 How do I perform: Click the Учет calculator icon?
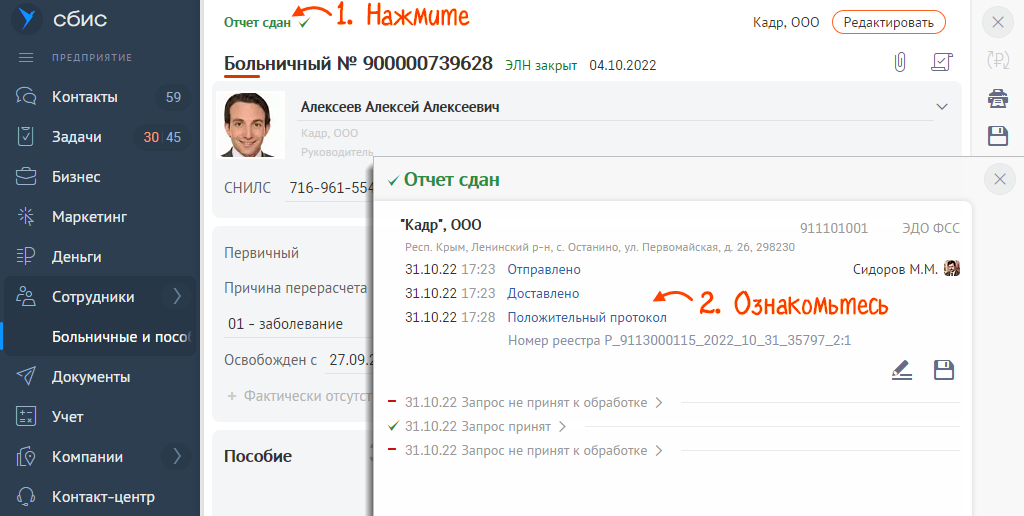(x=25, y=417)
